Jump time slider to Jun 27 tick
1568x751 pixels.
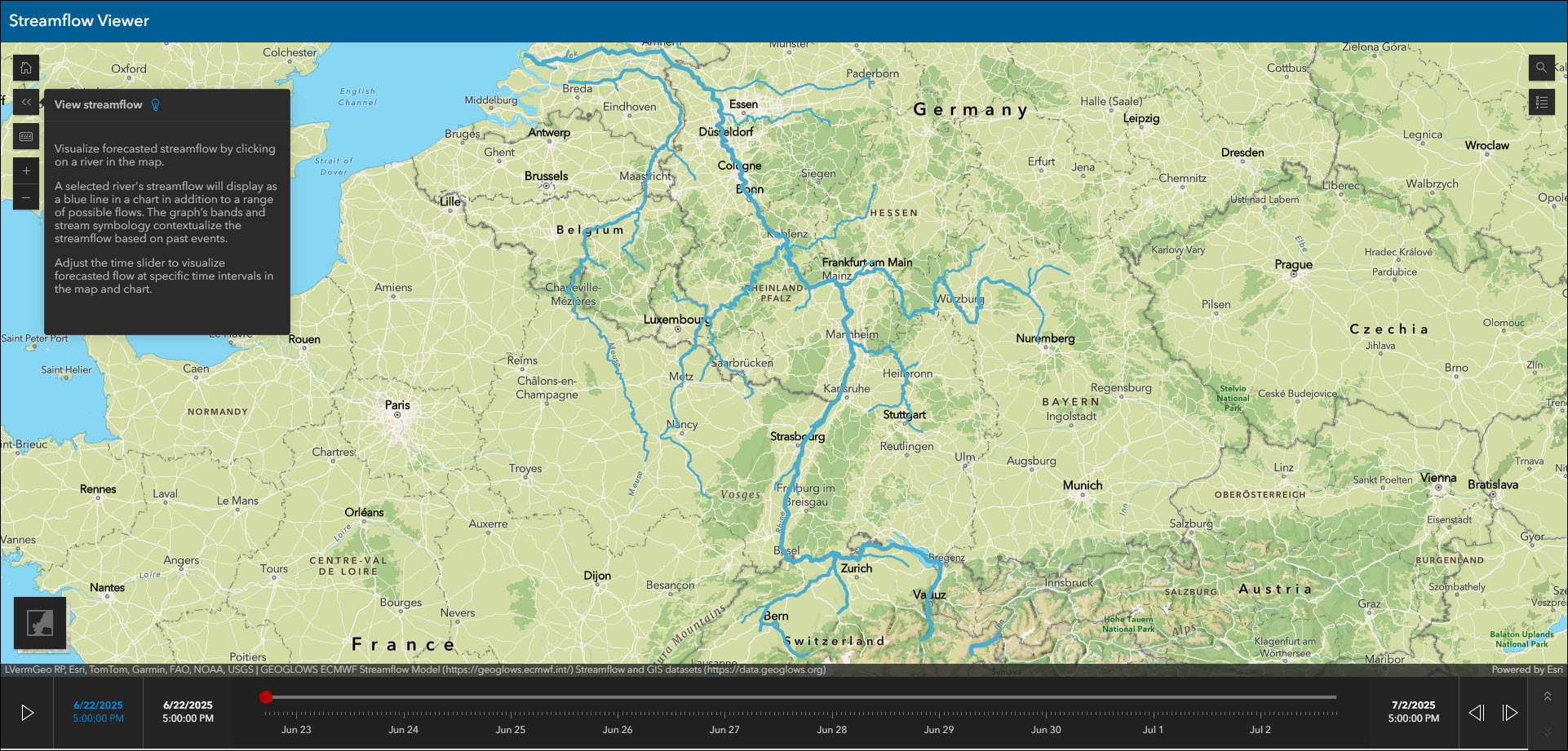pyautogui.click(x=724, y=729)
